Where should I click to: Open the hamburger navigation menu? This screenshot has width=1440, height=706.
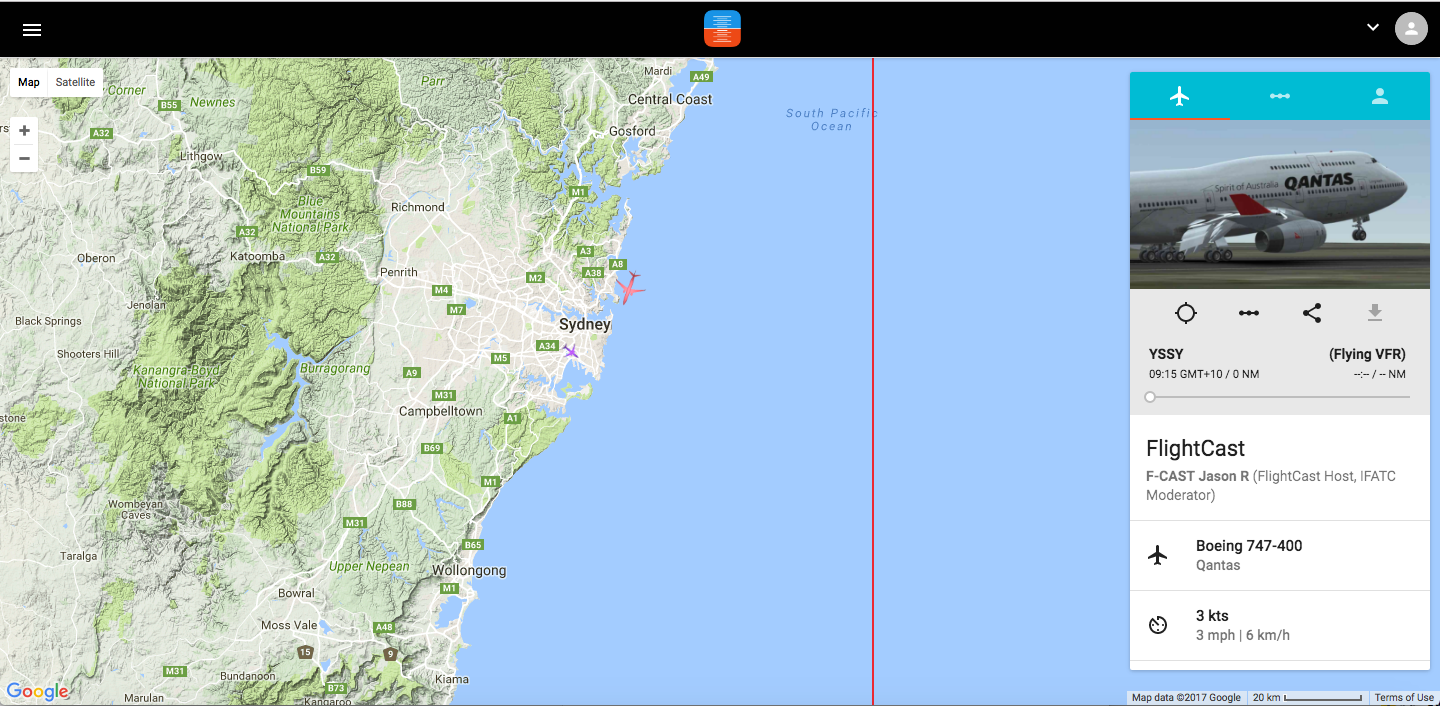32,29
